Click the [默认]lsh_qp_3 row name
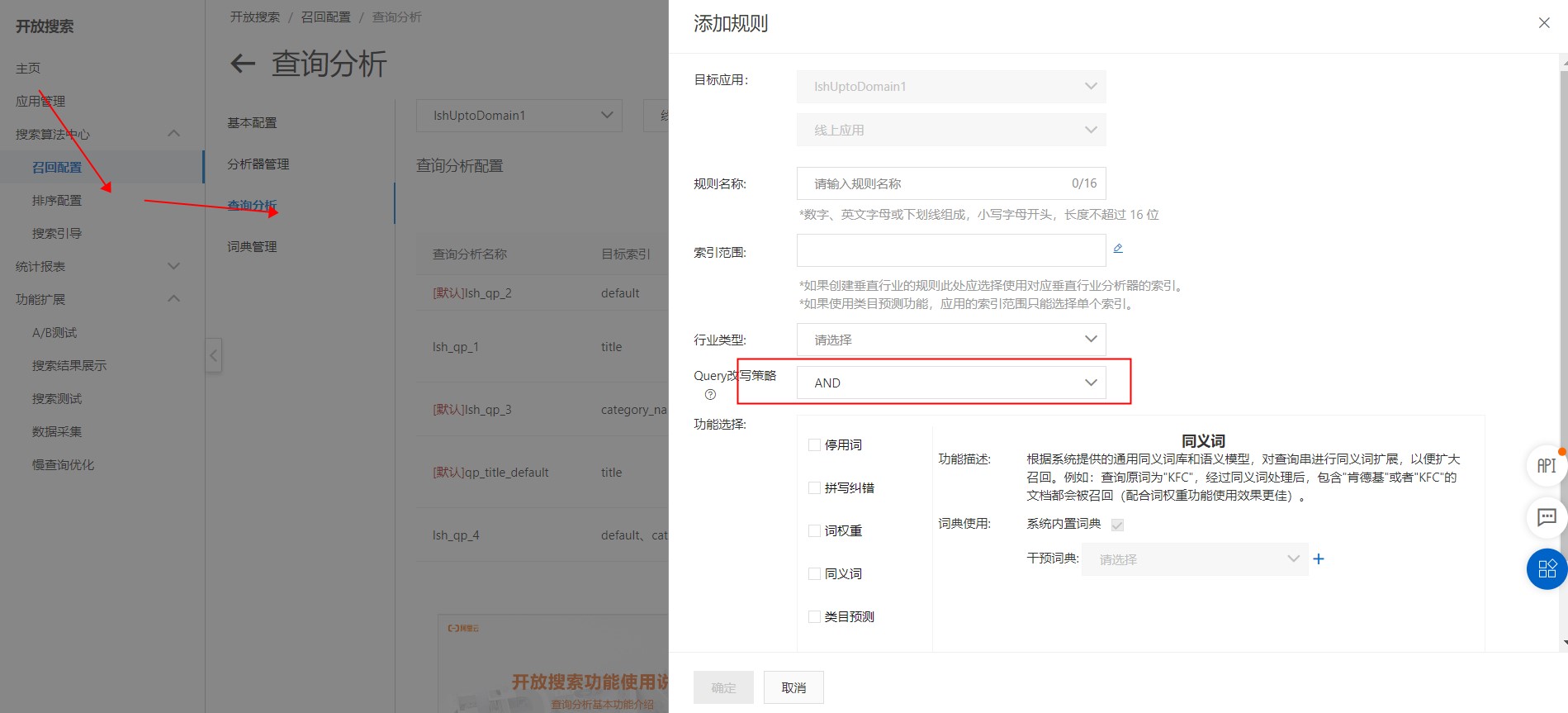This screenshot has width=1568, height=713. 472,410
